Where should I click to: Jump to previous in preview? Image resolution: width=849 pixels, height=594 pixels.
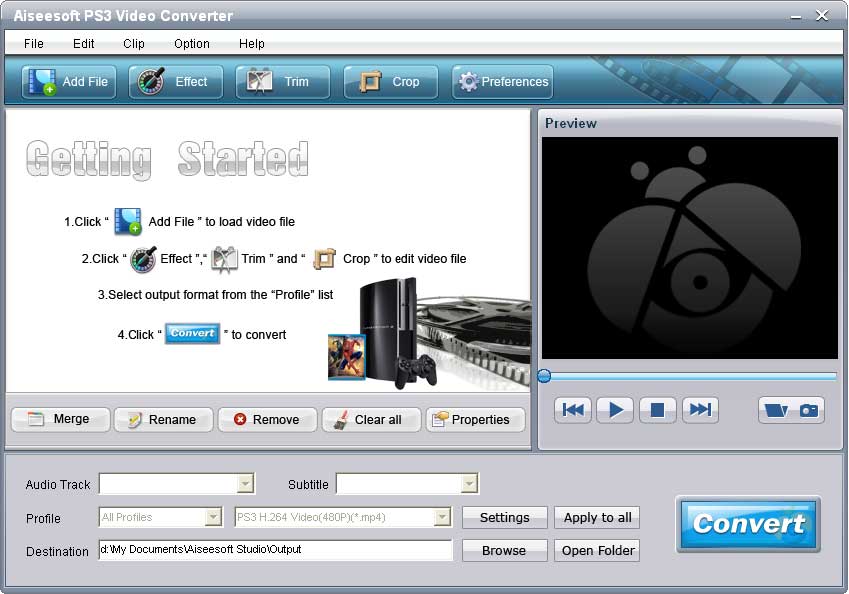573,410
